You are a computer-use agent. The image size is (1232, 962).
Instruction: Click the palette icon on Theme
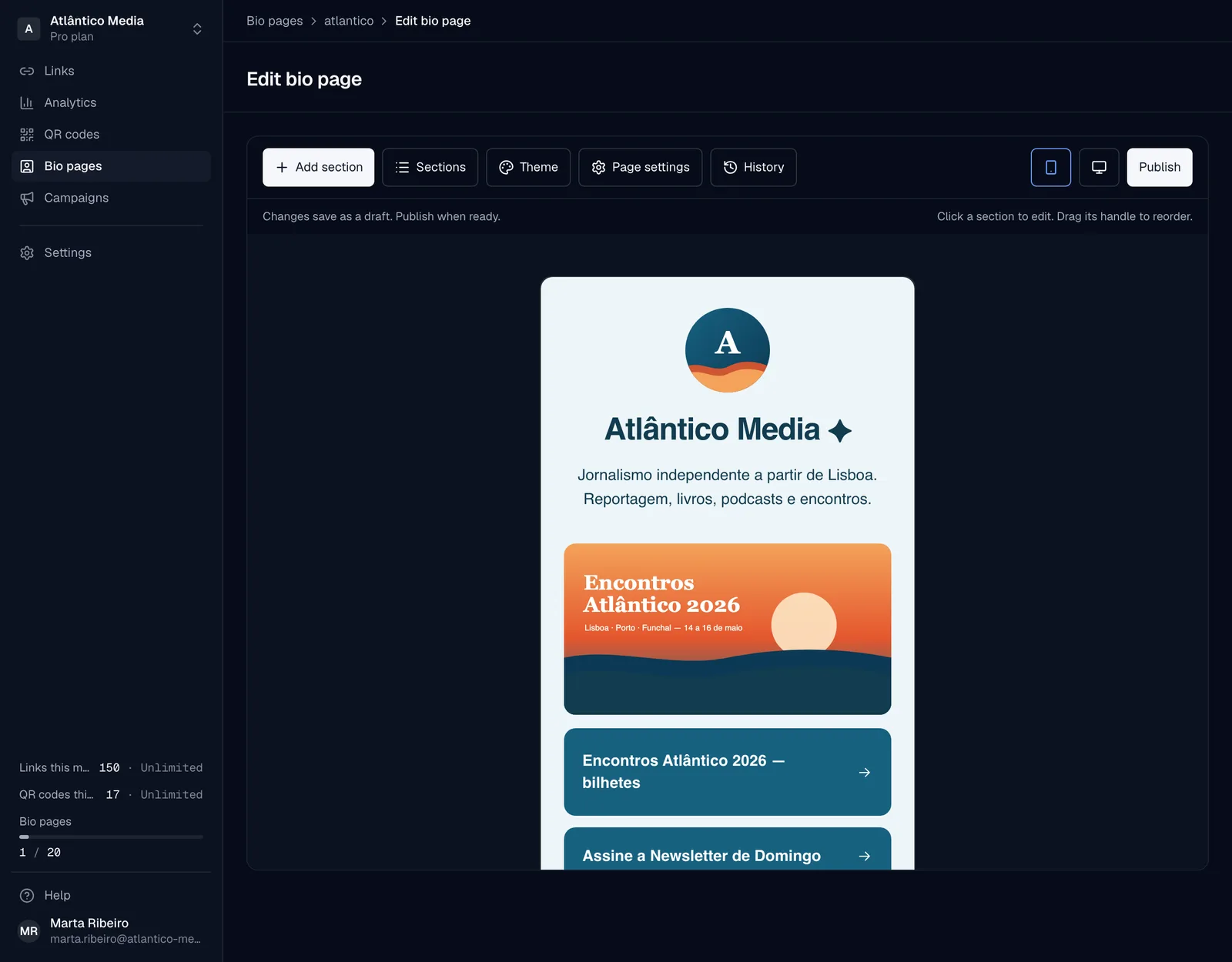(x=506, y=167)
